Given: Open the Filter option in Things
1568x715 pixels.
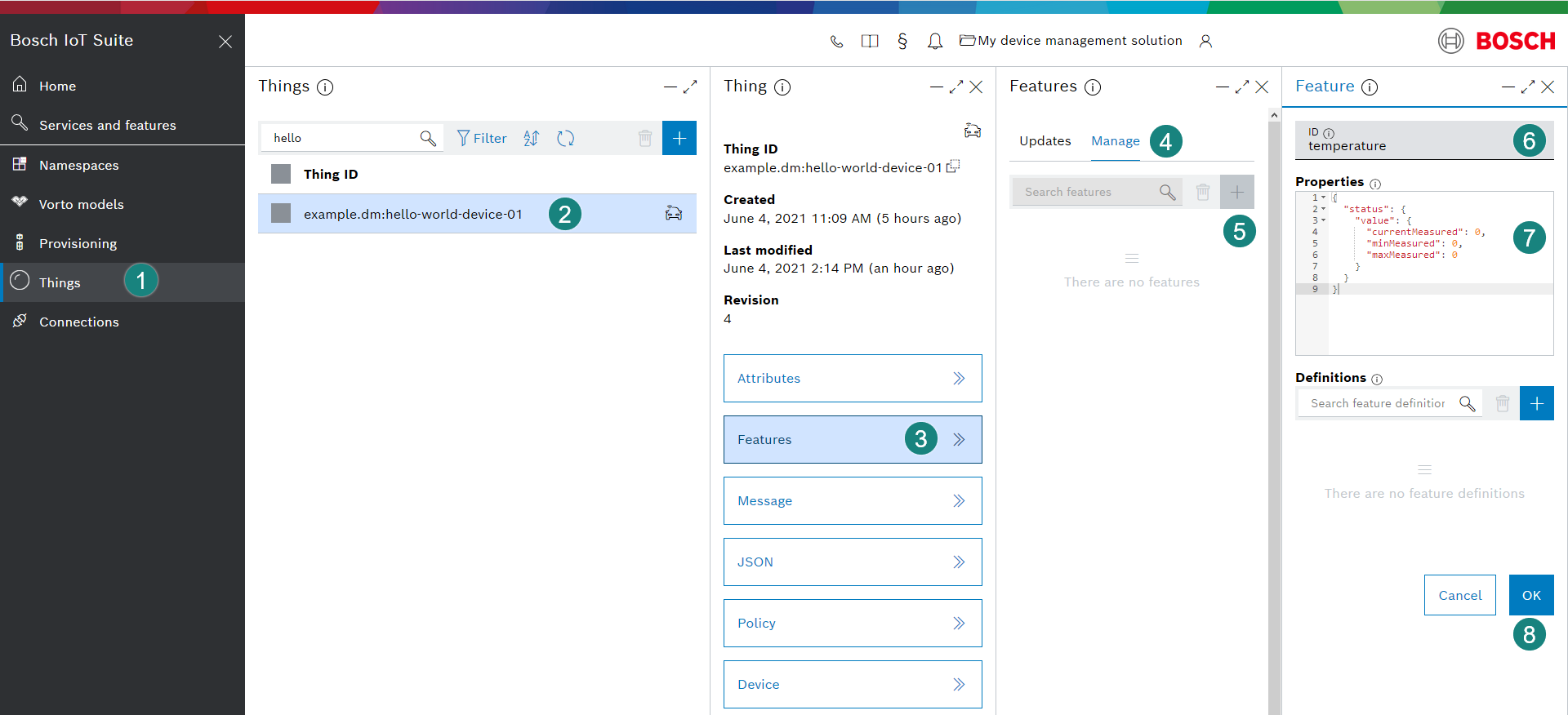Looking at the screenshot, I should [x=482, y=138].
